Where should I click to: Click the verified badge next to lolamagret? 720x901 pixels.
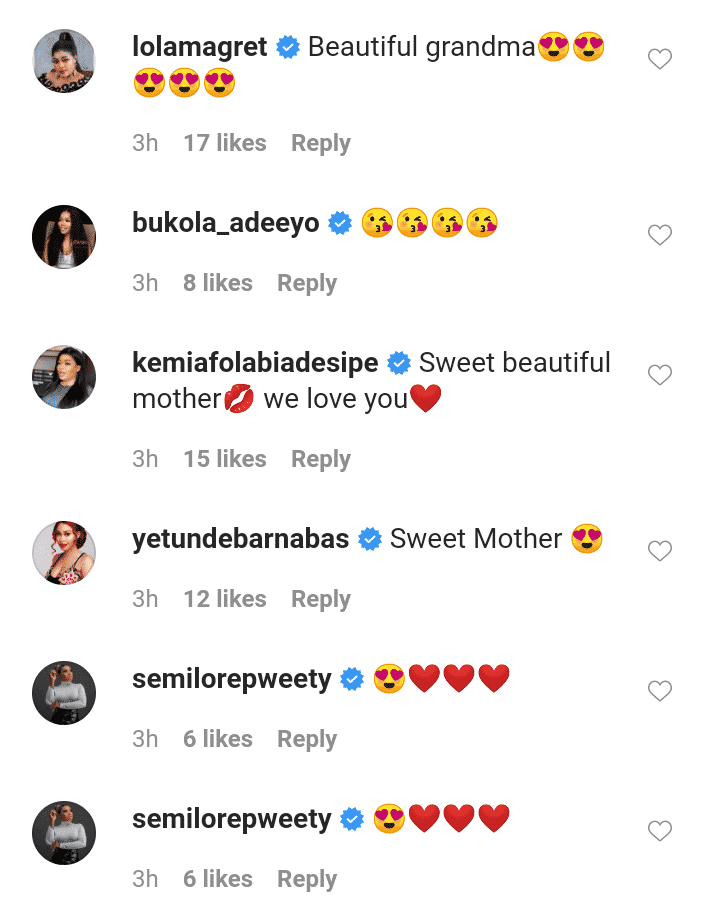(x=288, y=46)
